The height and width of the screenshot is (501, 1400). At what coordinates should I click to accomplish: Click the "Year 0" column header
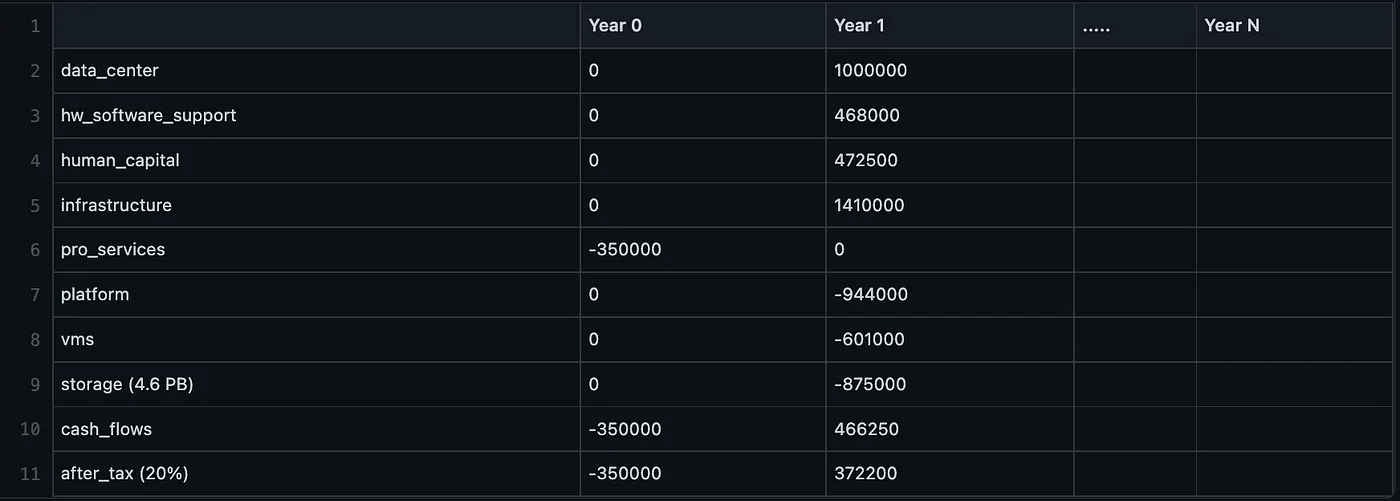(x=615, y=26)
